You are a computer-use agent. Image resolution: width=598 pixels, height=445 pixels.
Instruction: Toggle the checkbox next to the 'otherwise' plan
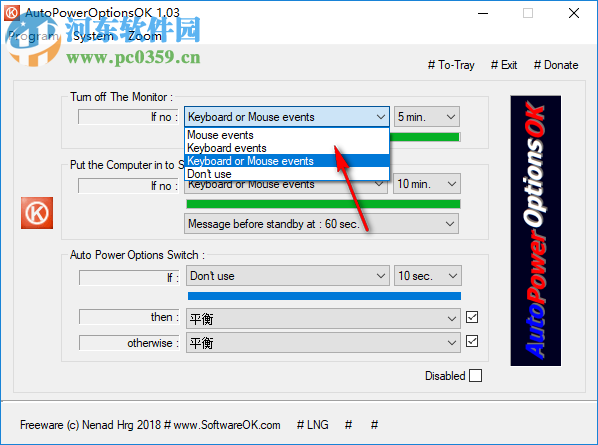(x=472, y=341)
